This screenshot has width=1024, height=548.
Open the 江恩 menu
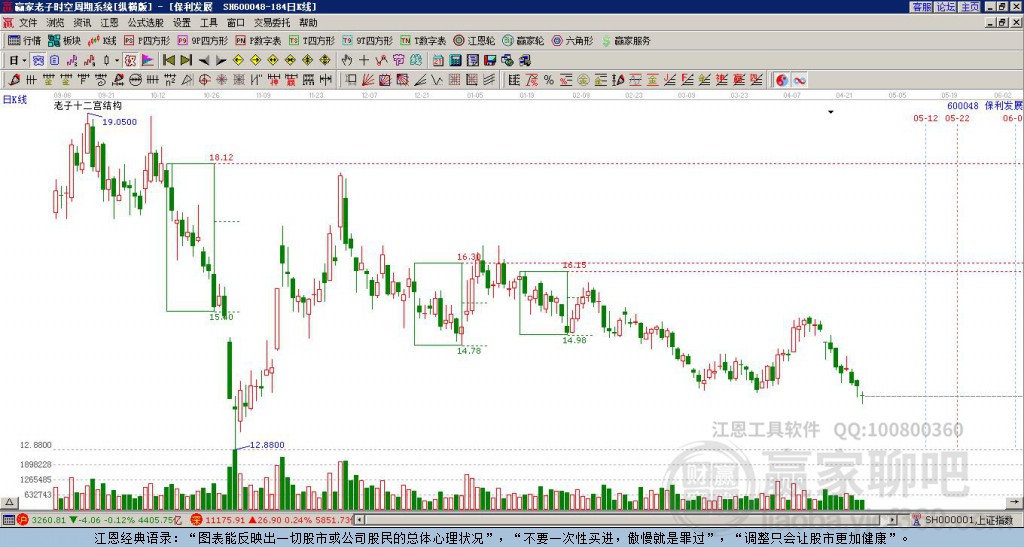coord(109,23)
